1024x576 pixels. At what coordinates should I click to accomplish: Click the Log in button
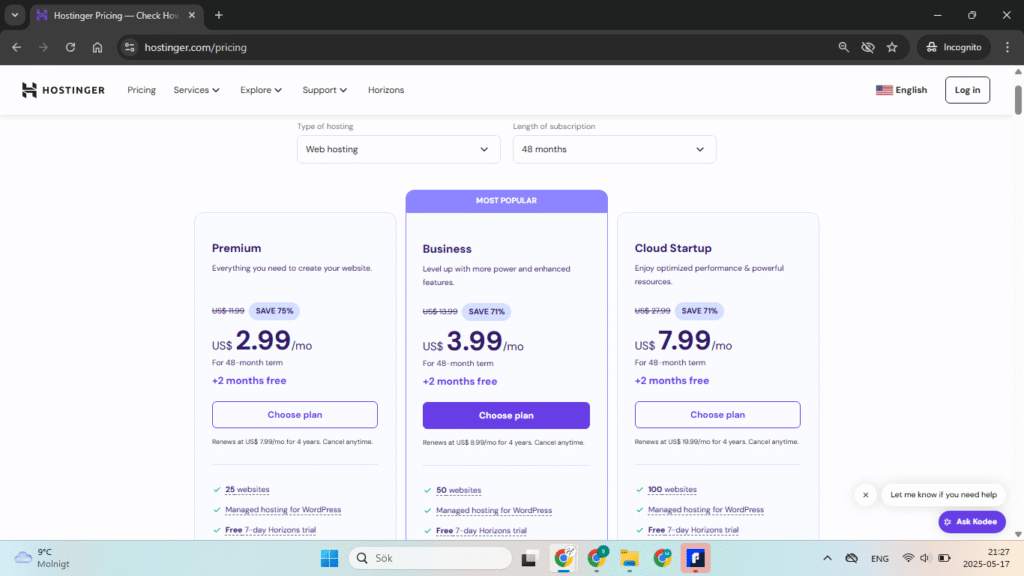967,90
